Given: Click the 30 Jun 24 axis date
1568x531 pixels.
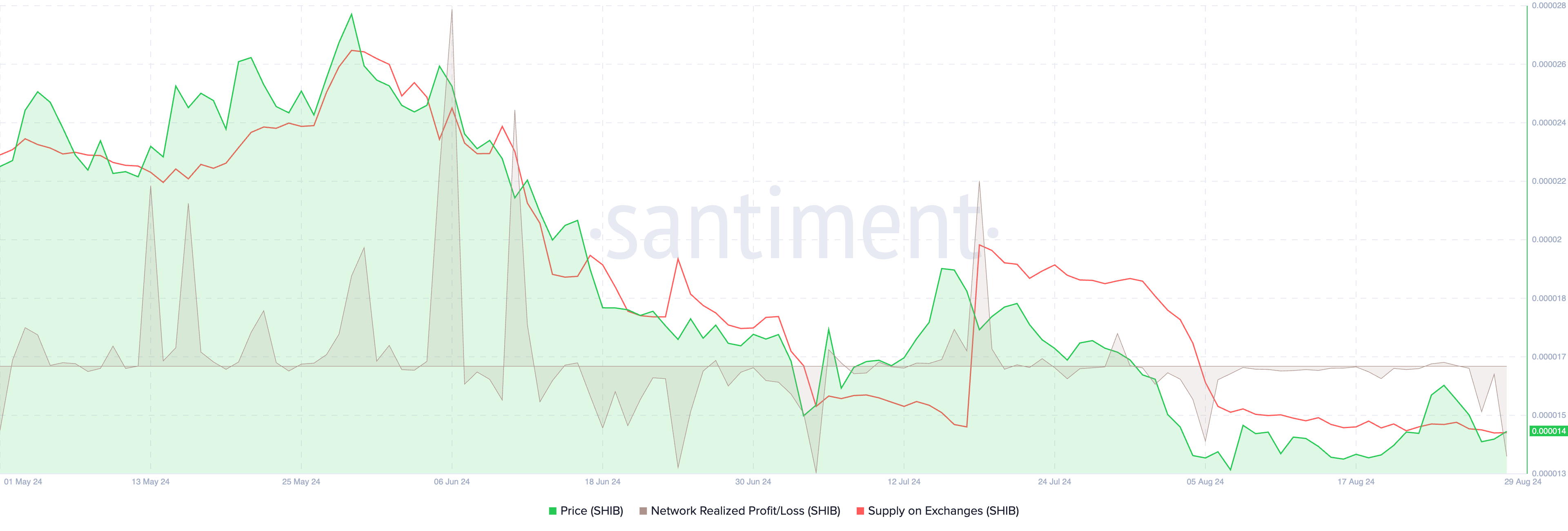Looking at the screenshot, I should pos(753,482).
